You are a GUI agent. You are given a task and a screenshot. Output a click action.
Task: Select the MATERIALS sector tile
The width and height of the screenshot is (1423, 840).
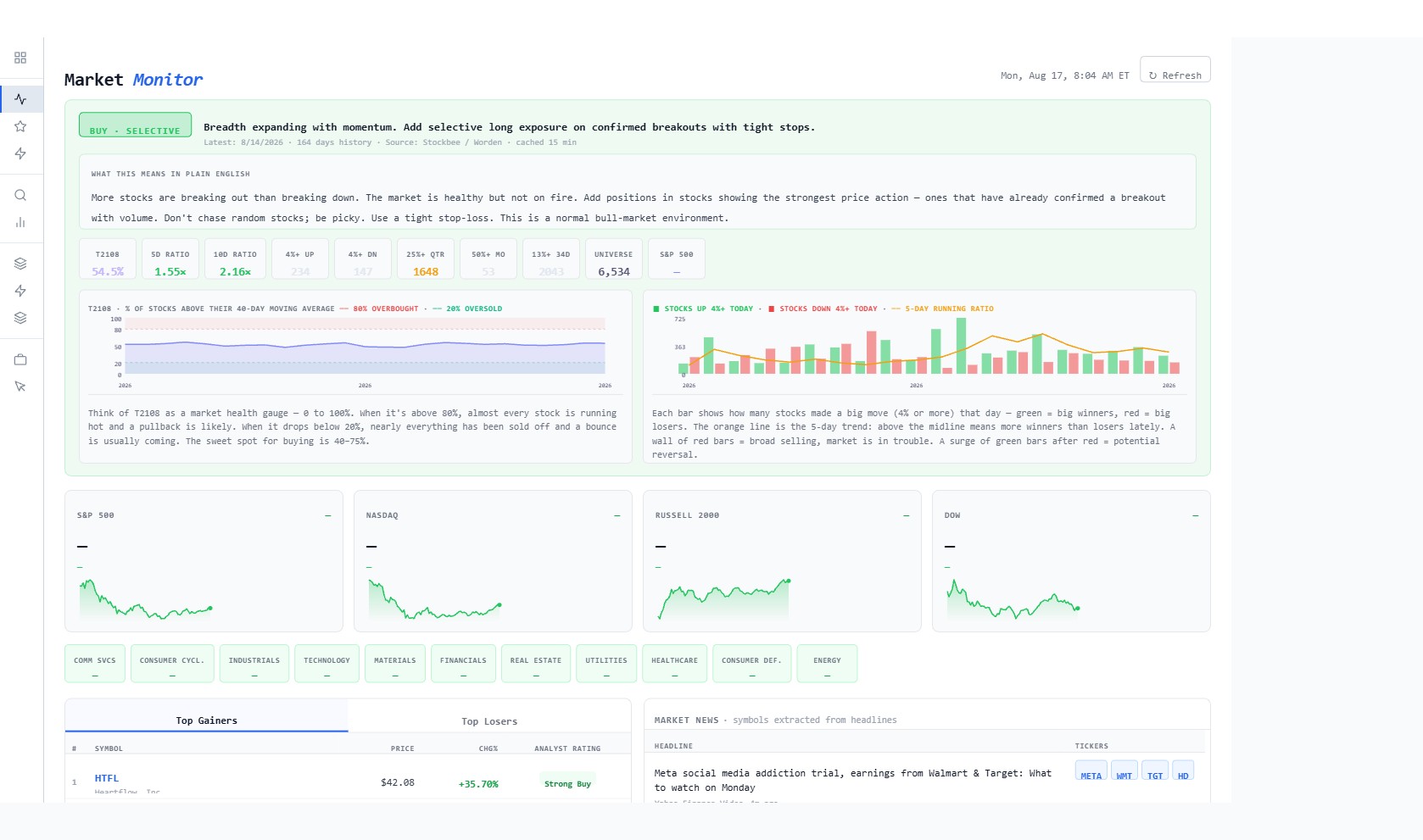[395, 664]
